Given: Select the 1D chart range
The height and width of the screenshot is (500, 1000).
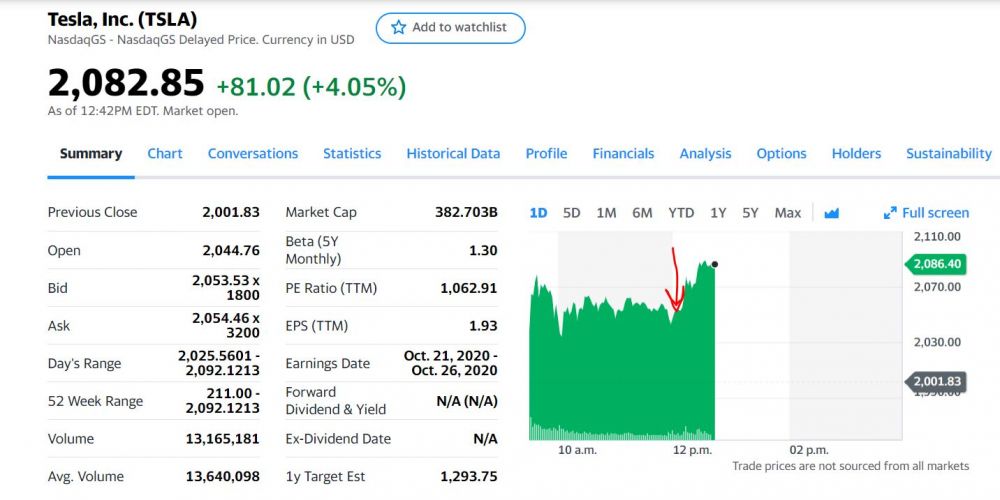Looking at the screenshot, I should click(x=538, y=213).
